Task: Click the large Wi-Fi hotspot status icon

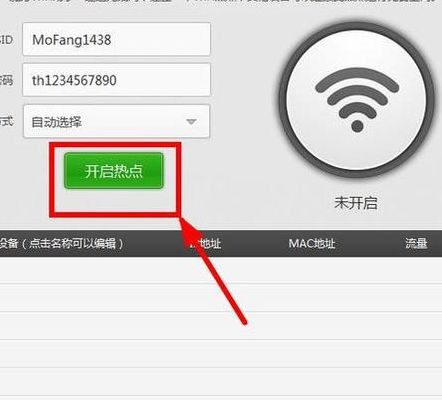Action: click(357, 100)
